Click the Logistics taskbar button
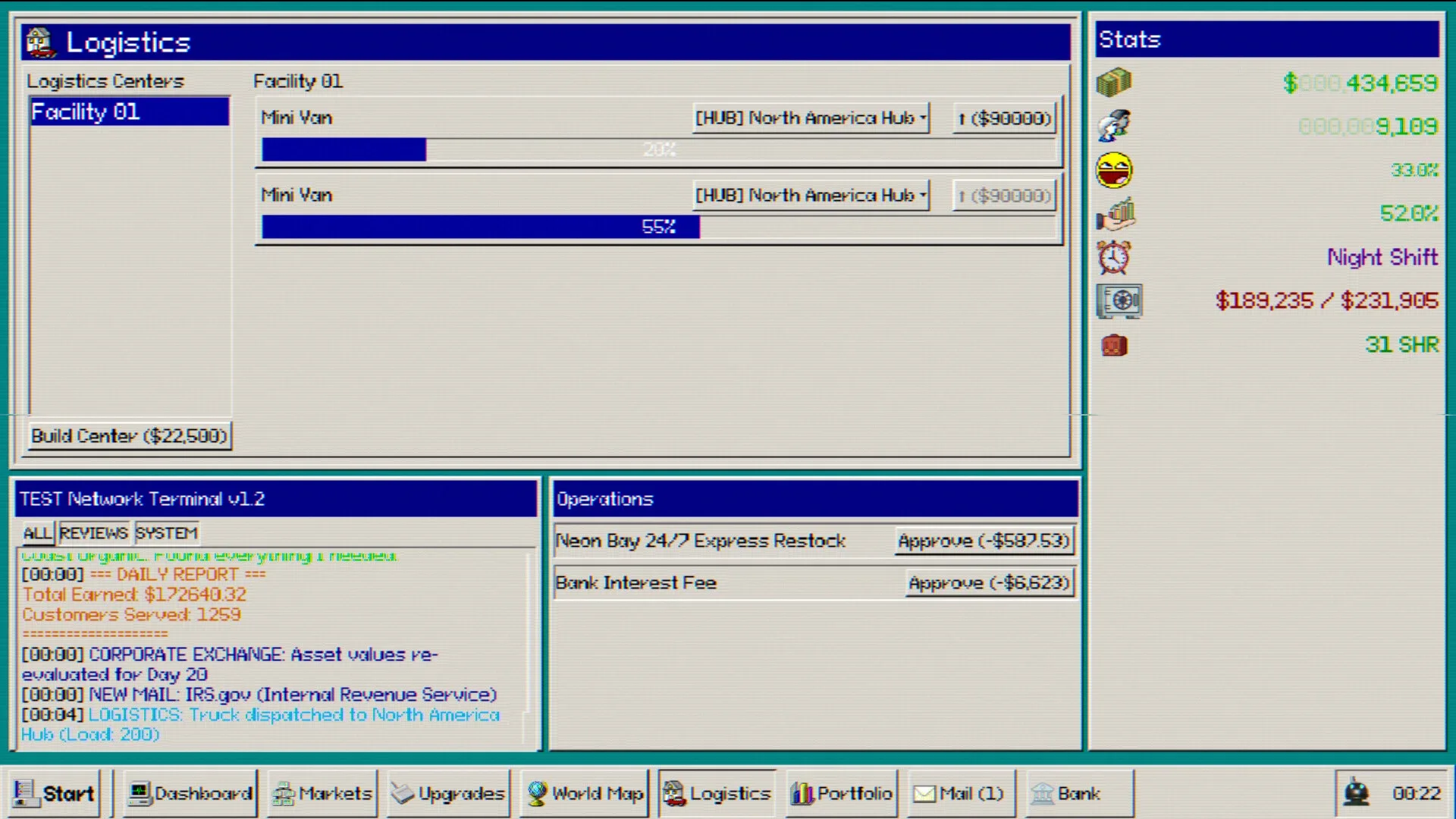 click(717, 793)
